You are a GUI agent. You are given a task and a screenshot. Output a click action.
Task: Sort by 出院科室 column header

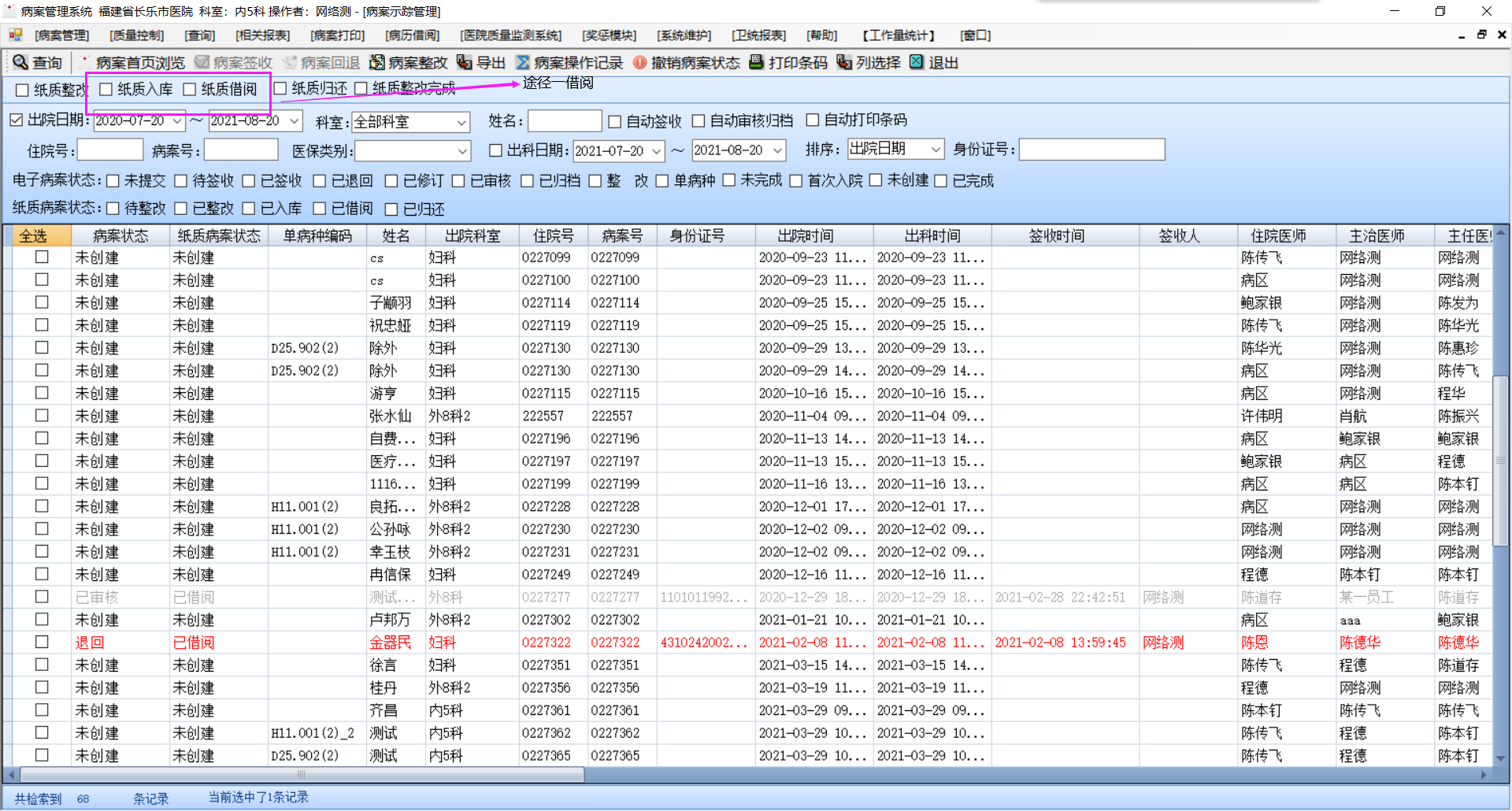coord(472,236)
